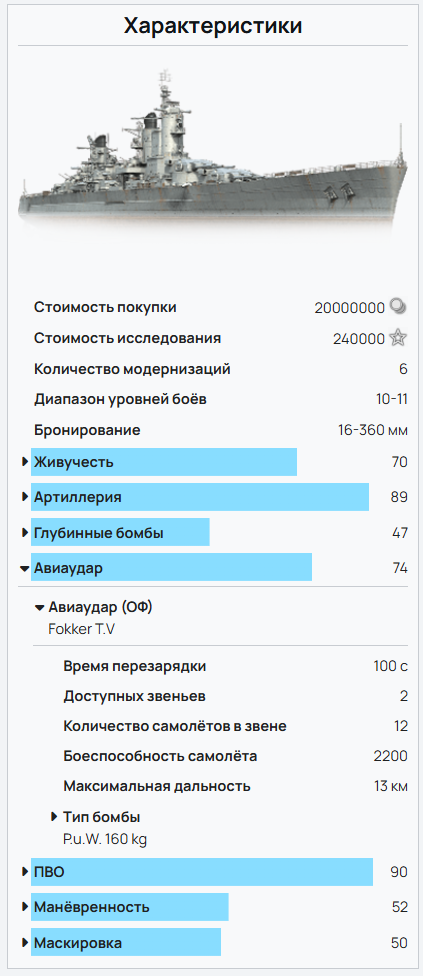Expand the Маскировка section arrow
Viewport: 423px width, 976px height.
pyautogui.click(x=25, y=942)
